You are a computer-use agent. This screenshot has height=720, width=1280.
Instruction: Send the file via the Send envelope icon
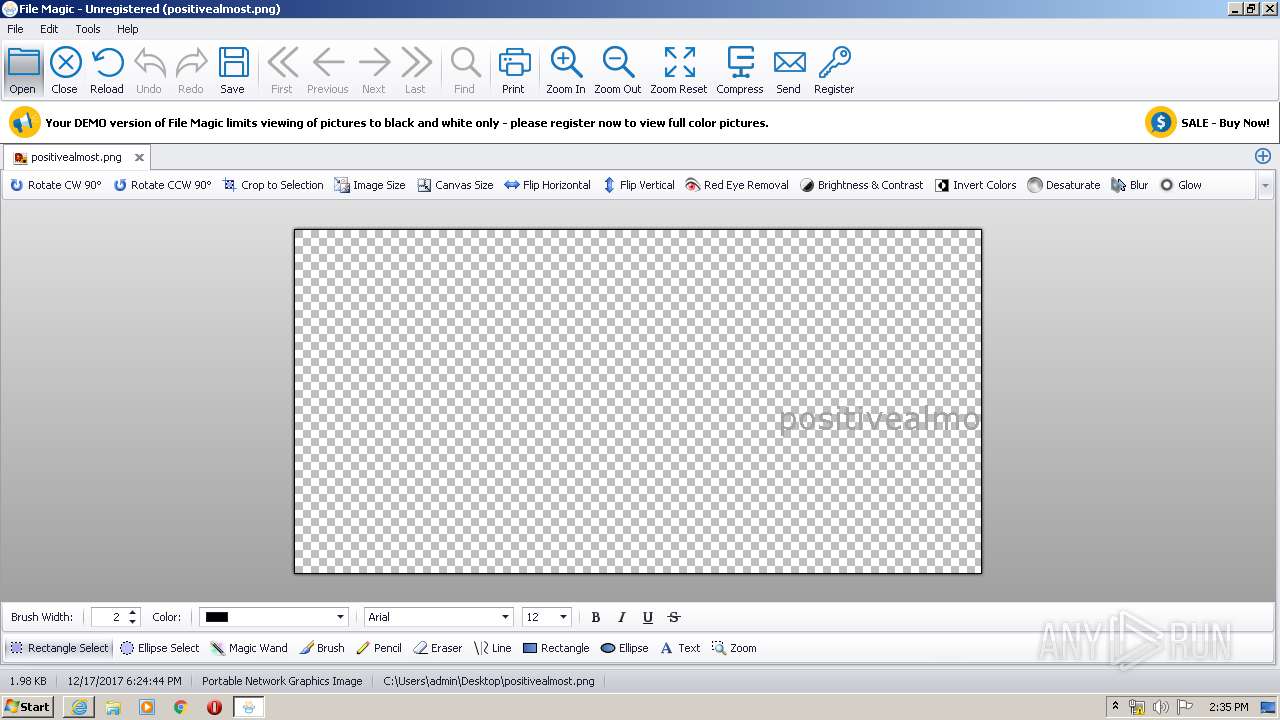point(789,71)
